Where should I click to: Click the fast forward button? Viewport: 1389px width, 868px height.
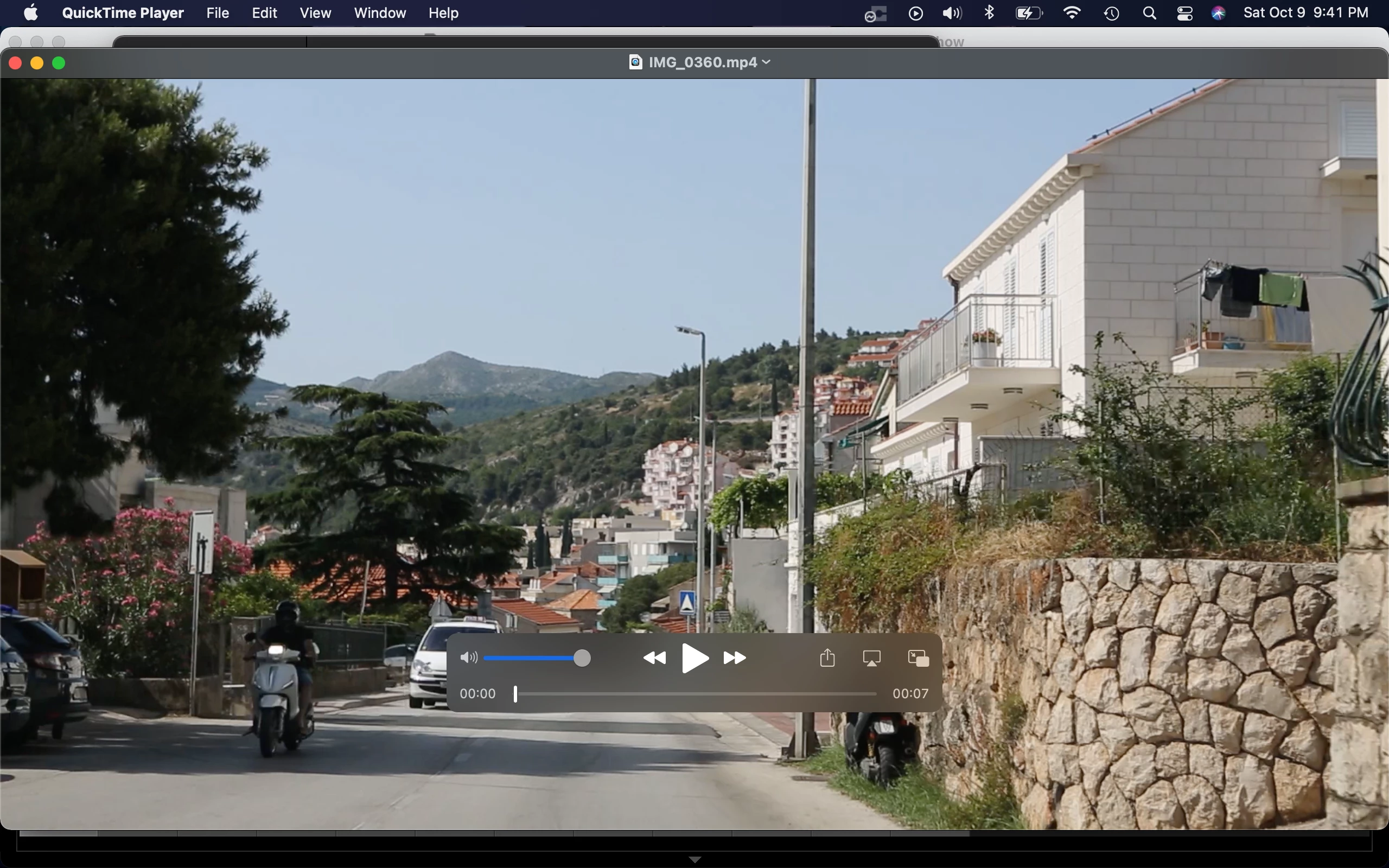(x=735, y=658)
